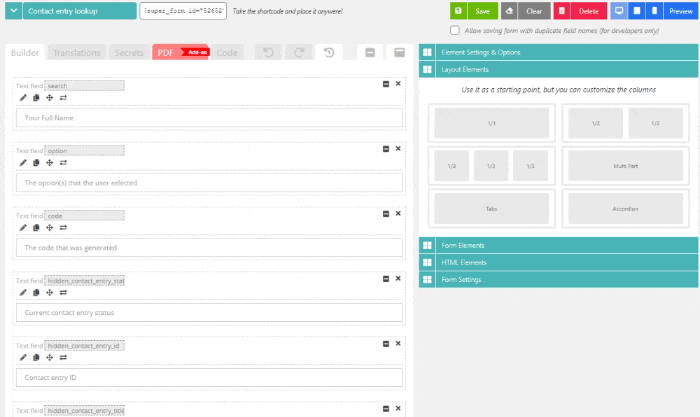The image size is (700, 417).
Task: Edit the form title Contact entry lookup
Action: coord(79,11)
